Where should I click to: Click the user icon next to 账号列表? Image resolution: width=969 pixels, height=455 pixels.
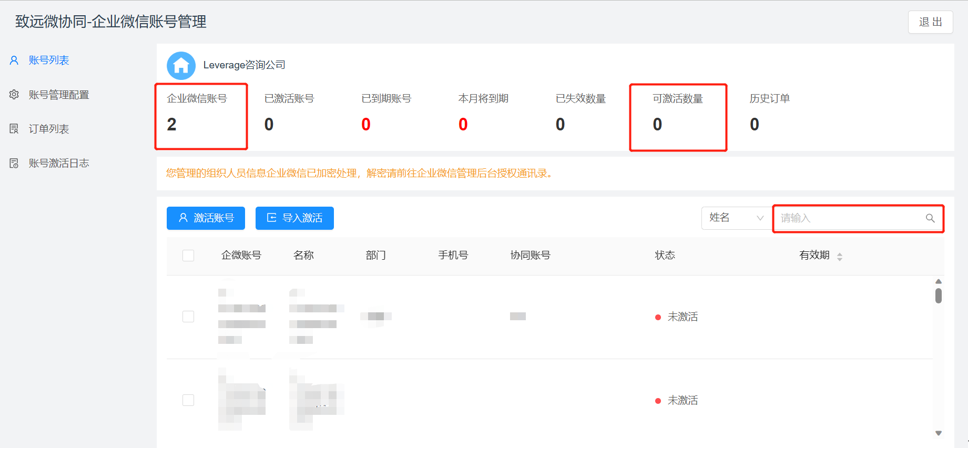coord(14,61)
